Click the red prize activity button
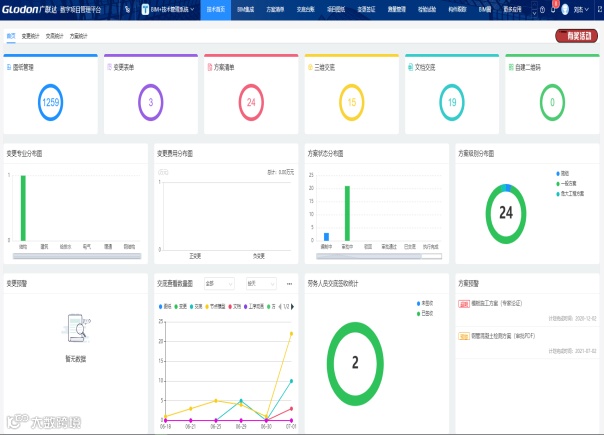The width and height of the screenshot is (604, 435). pyautogui.click(x=576, y=36)
